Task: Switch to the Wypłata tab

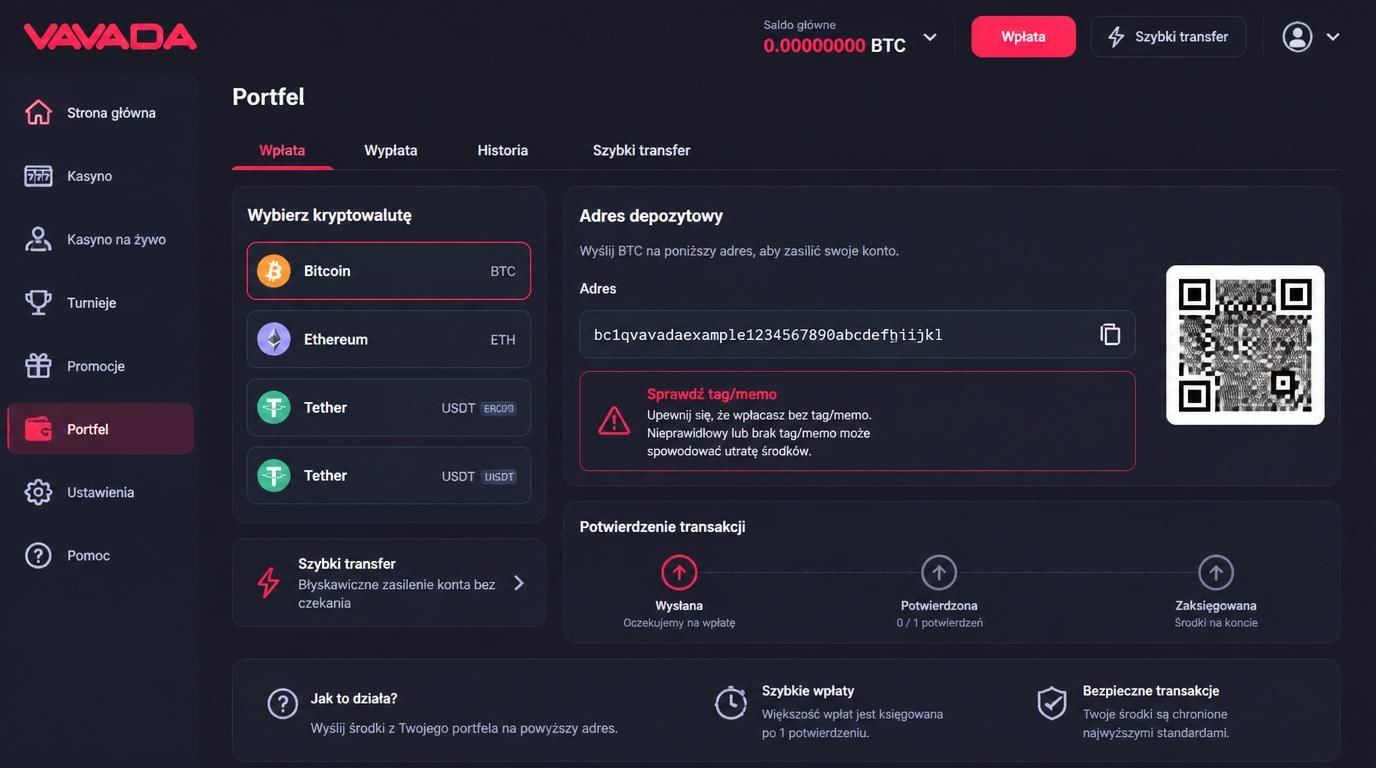Action: tap(391, 150)
